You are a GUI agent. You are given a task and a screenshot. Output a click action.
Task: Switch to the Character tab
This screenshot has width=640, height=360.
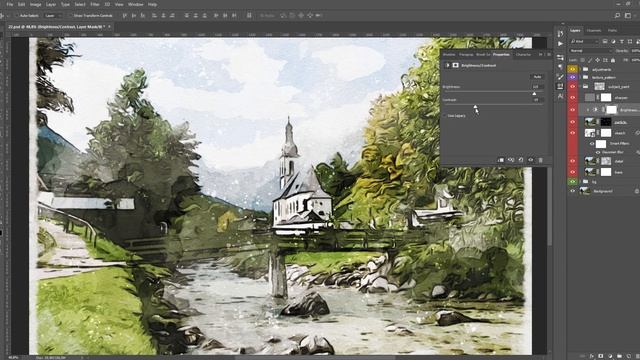pos(523,54)
